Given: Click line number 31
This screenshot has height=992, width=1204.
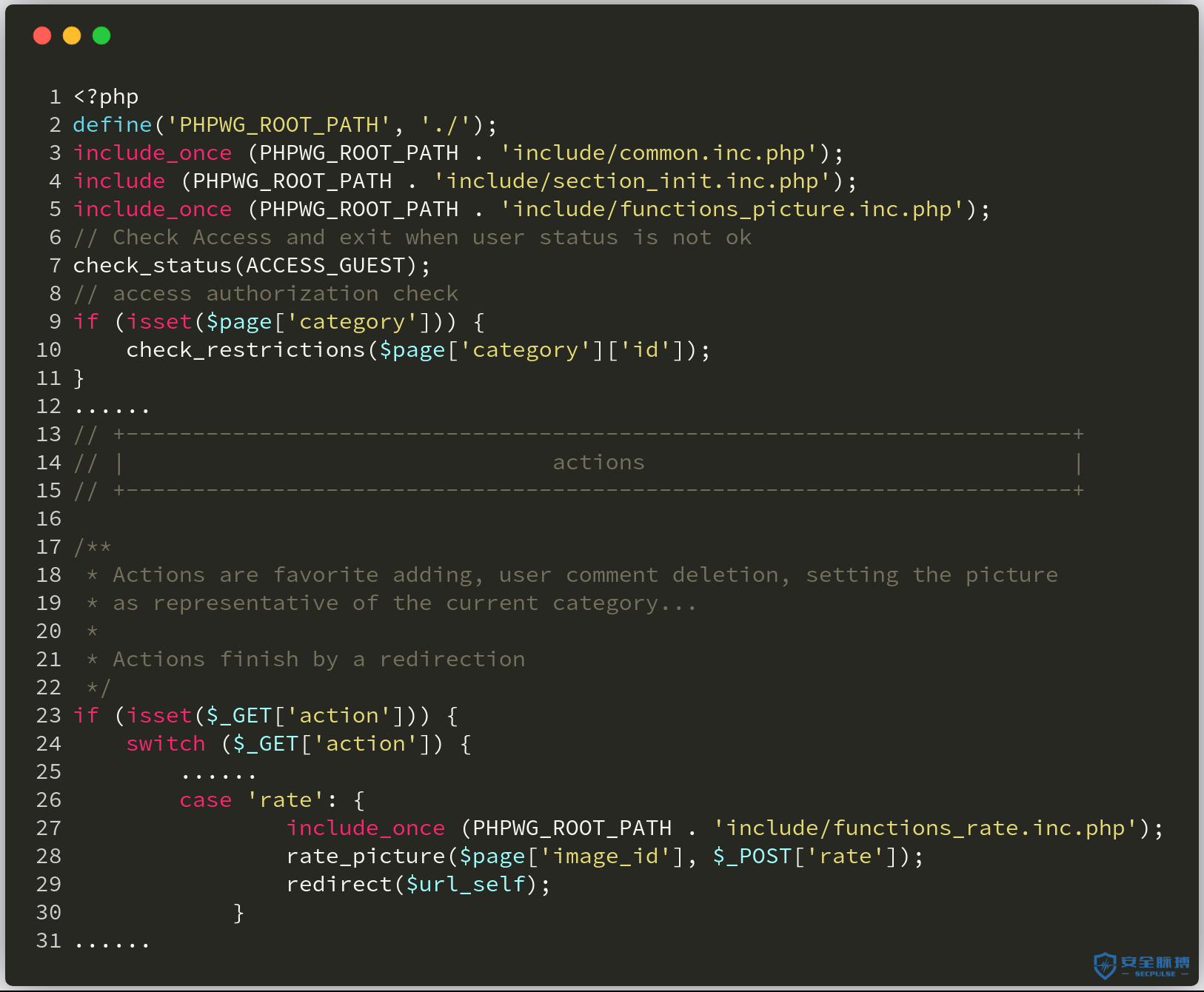Looking at the screenshot, I should point(49,940).
